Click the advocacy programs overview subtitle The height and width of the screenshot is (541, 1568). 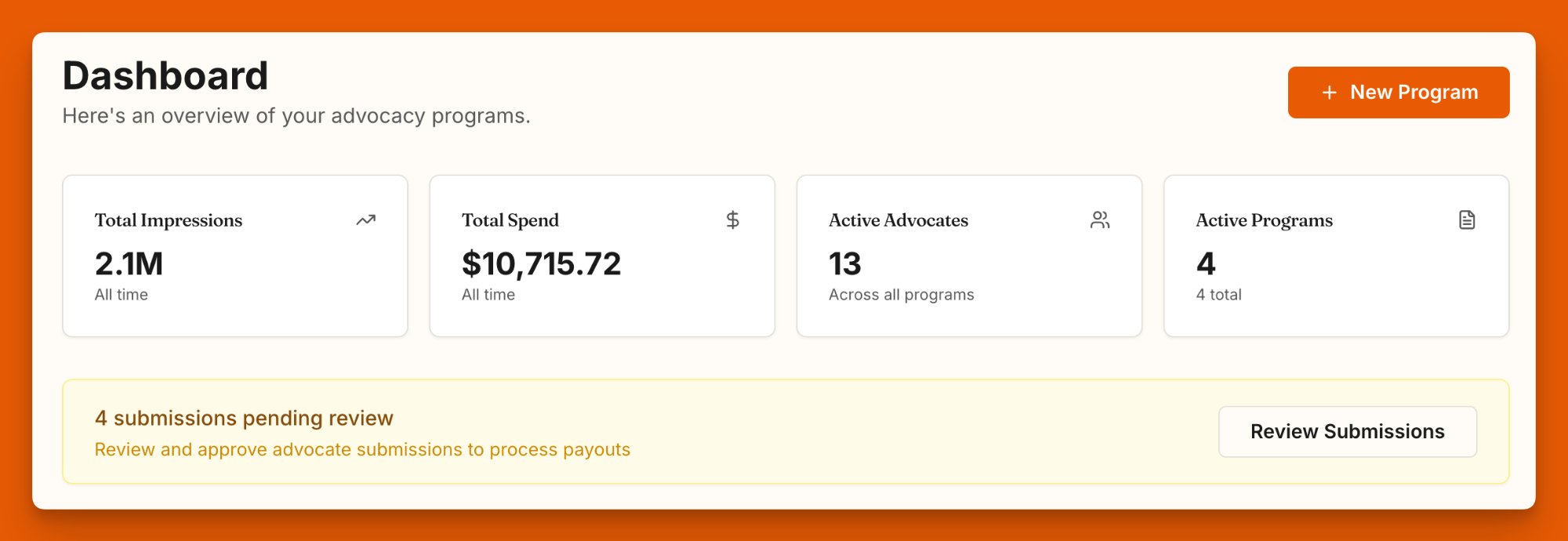[x=296, y=117]
